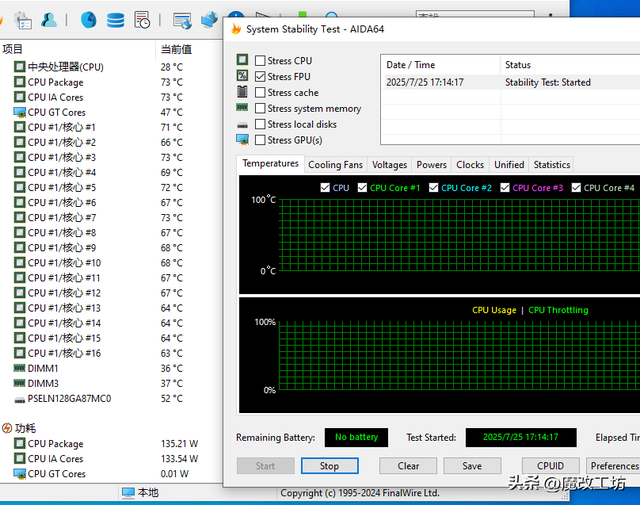Select the CPU IA Cores 73 °C row
640x505 pixels.
110,97
